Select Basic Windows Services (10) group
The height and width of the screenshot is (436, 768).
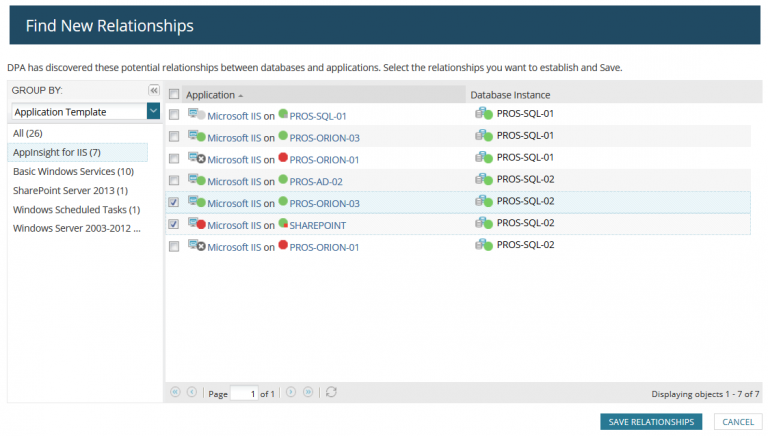[73, 171]
